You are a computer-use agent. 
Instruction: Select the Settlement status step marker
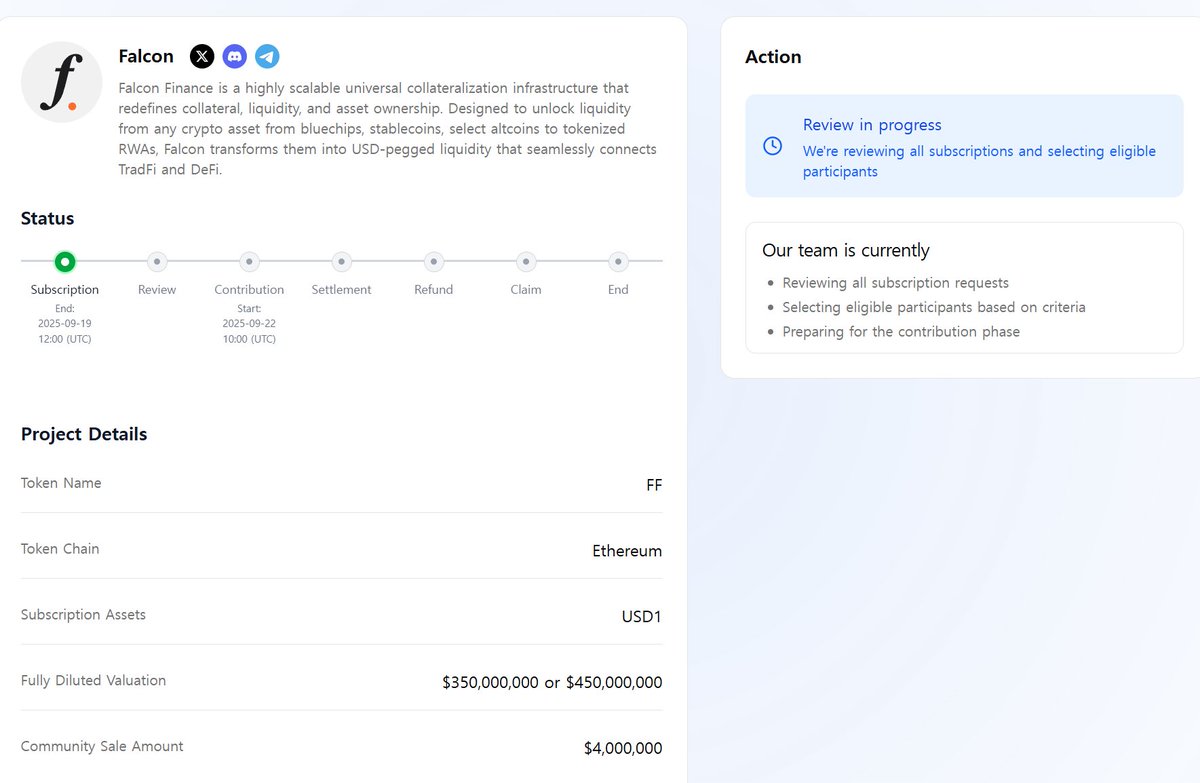[341, 261]
